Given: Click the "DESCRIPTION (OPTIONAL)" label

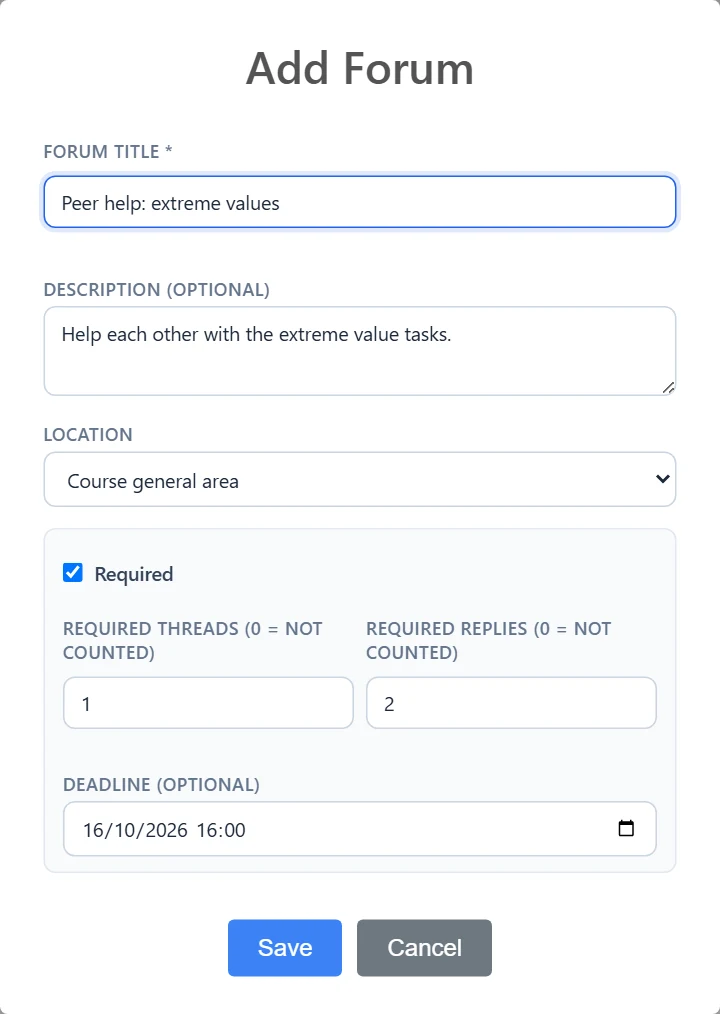Looking at the screenshot, I should tap(157, 289).
